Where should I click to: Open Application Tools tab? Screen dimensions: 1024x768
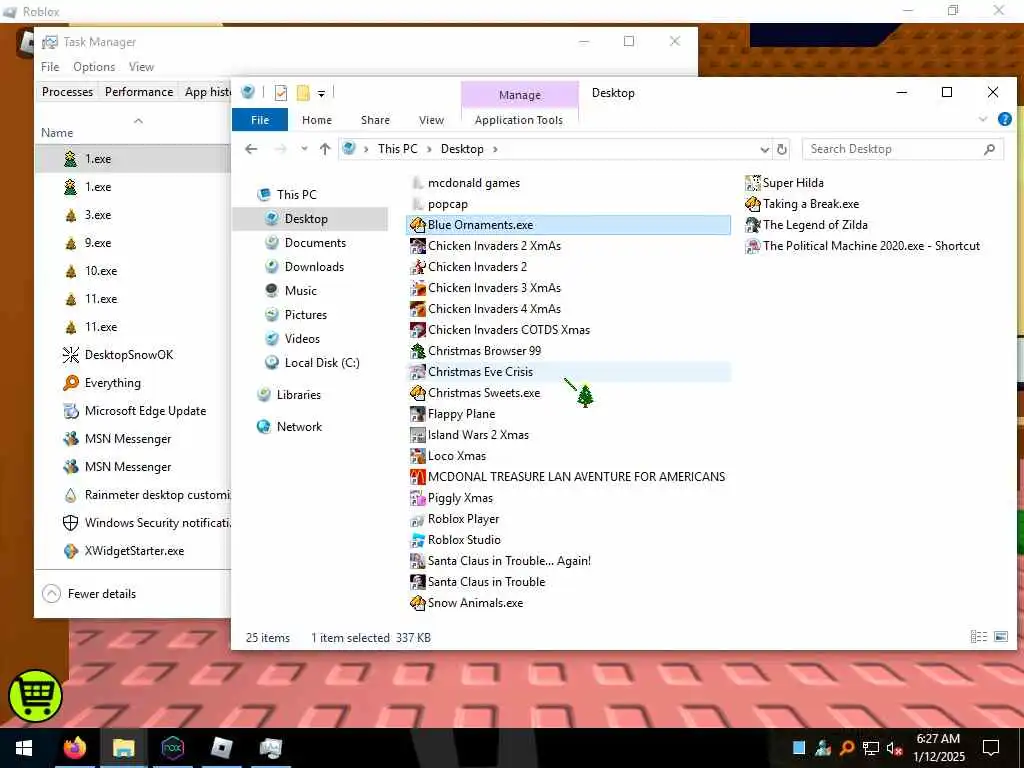point(519,120)
